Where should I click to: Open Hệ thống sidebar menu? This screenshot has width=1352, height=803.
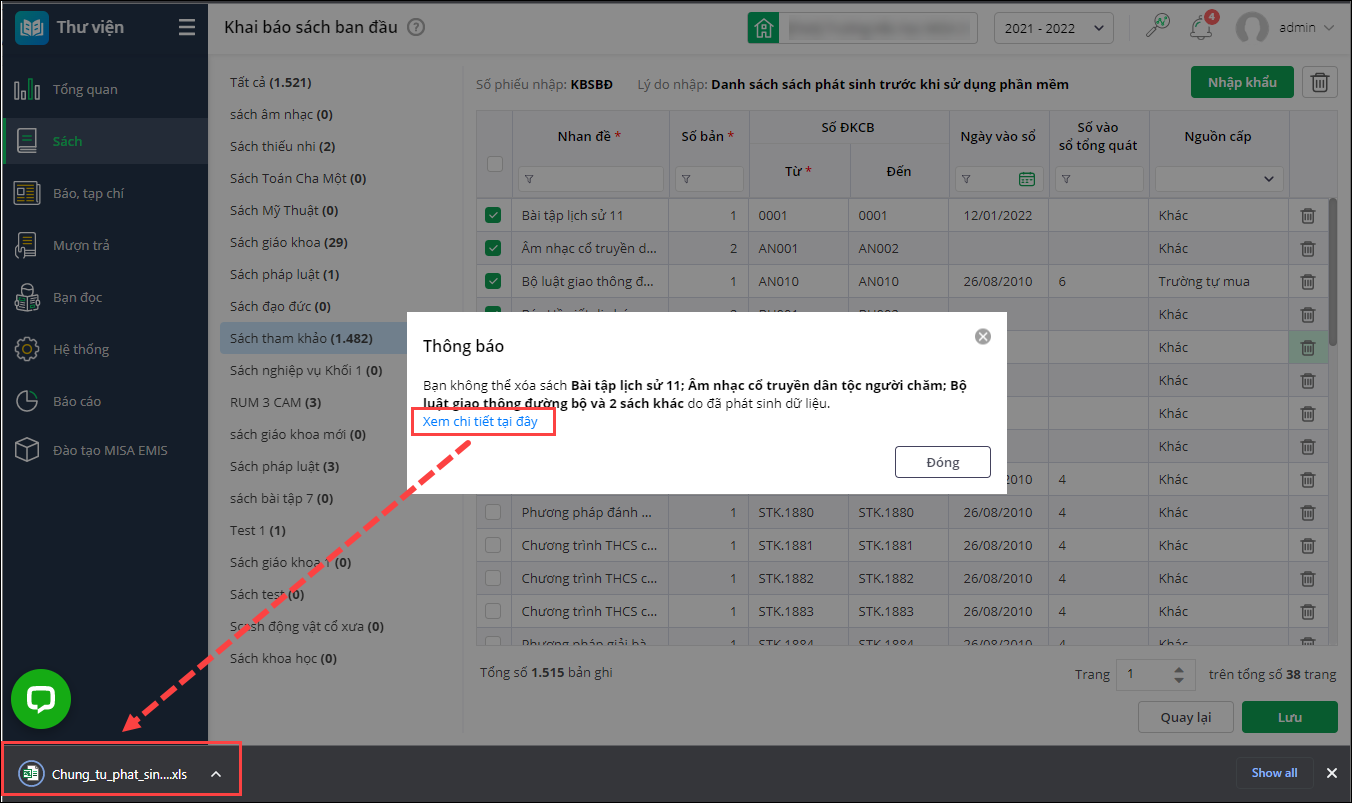click(104, 349)
